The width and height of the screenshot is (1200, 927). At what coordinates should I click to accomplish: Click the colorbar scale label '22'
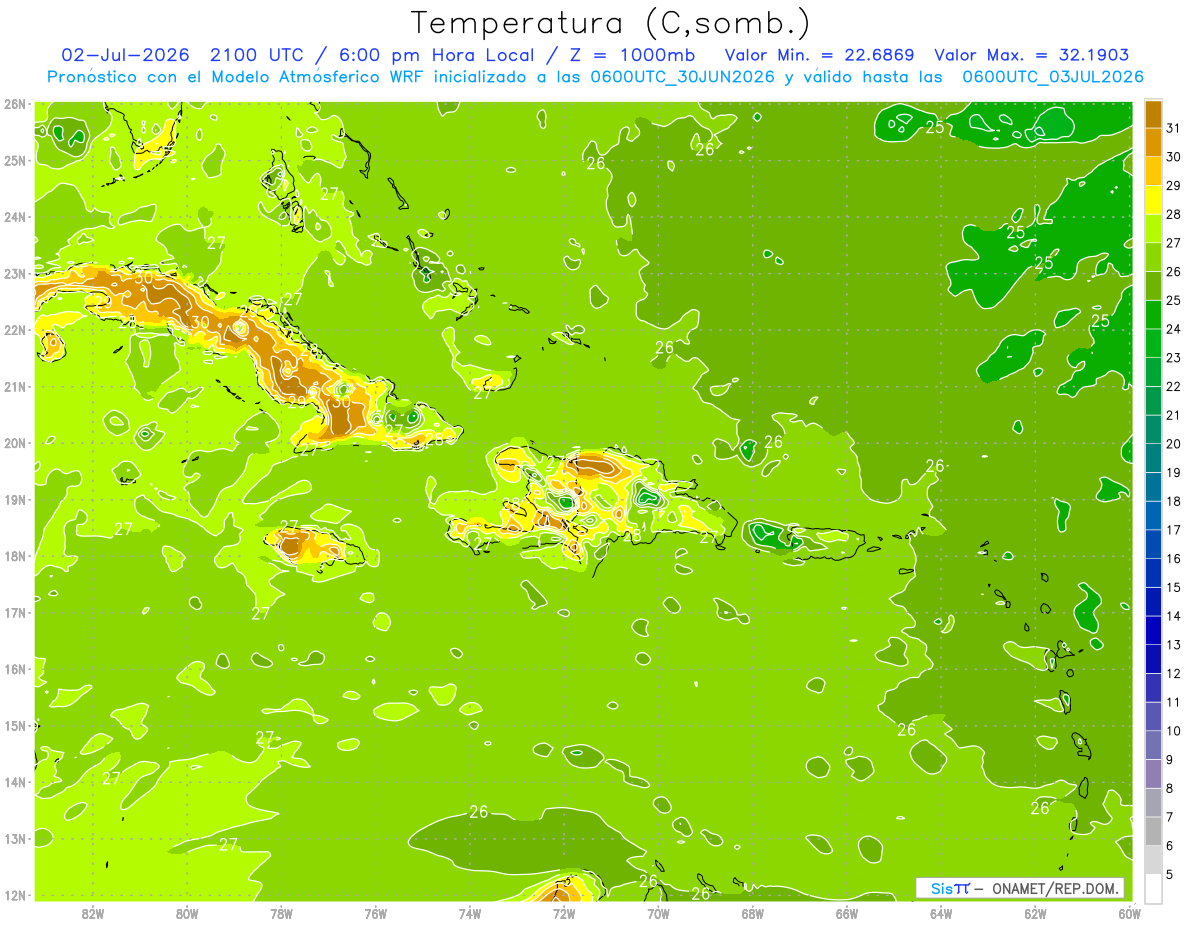click(1173, 386)
